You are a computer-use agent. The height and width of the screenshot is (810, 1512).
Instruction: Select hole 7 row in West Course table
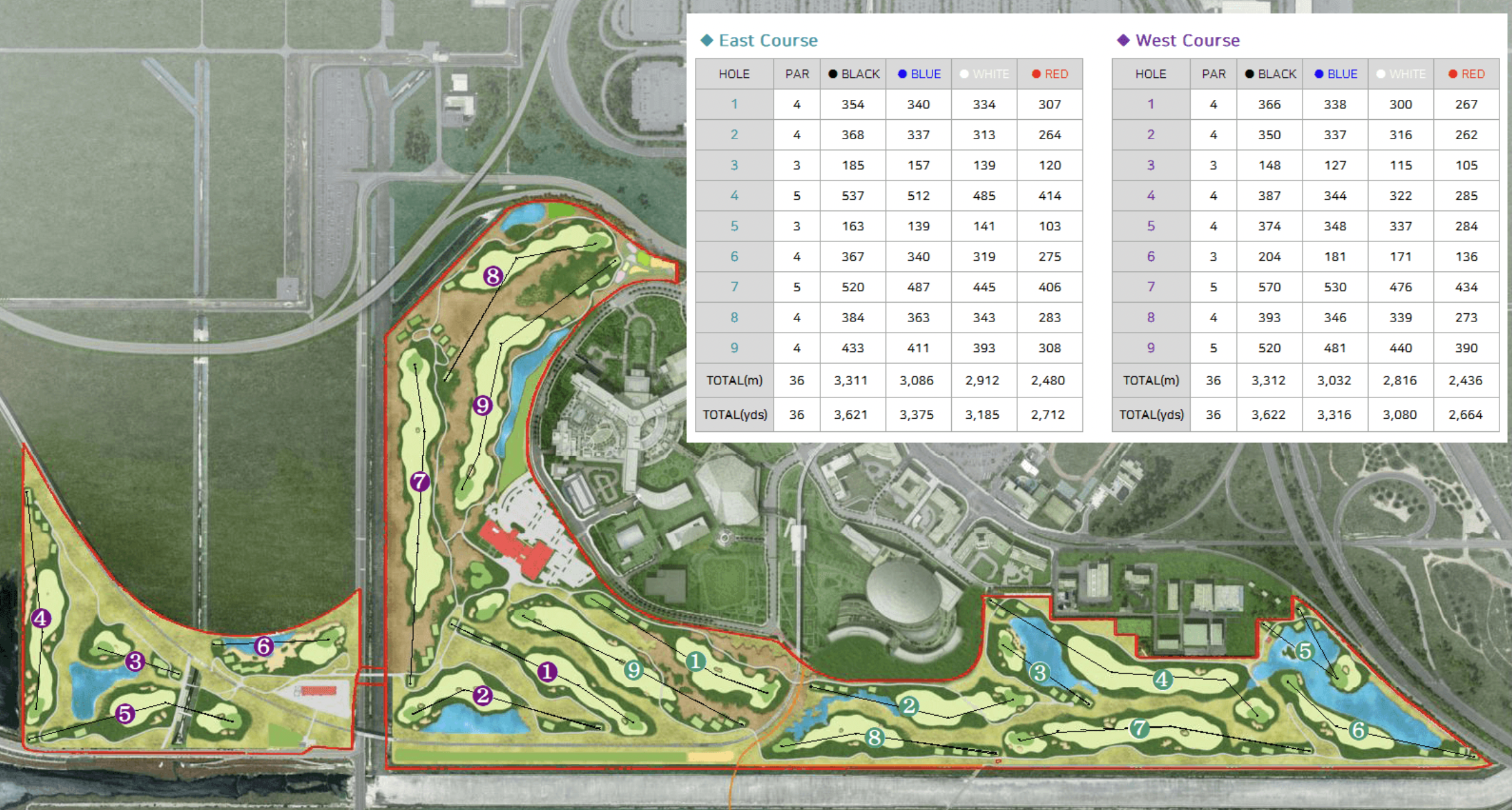click(x=1151, y=287)
